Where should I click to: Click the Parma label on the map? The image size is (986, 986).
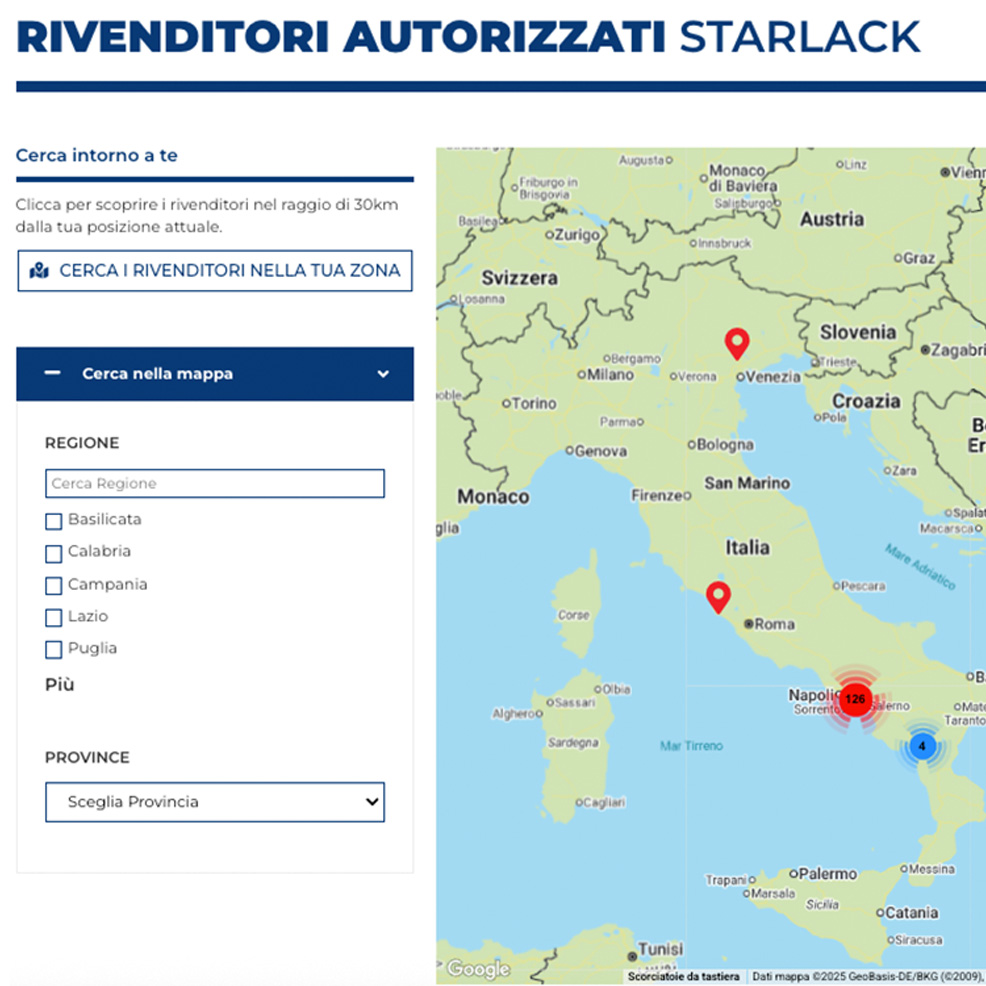click(618, 421)
